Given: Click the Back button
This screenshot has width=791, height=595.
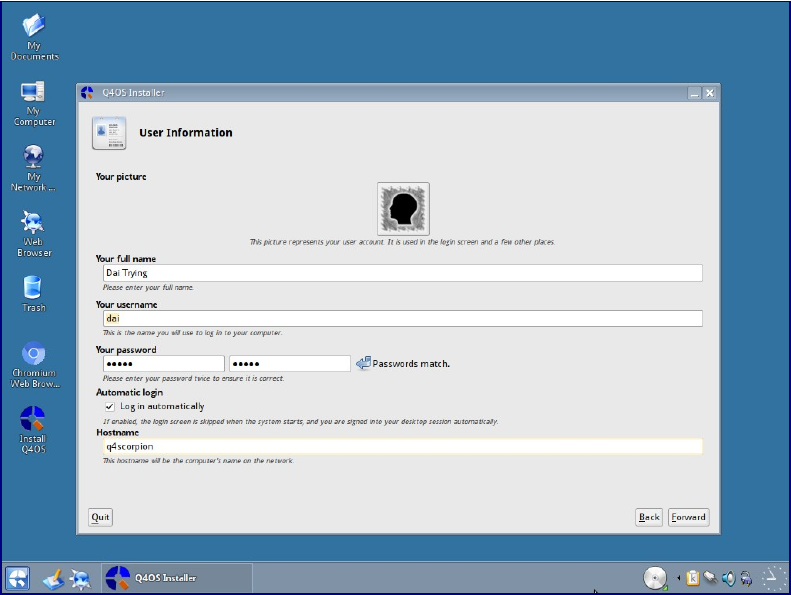Looking at the screenshot, I should (649, 517).
